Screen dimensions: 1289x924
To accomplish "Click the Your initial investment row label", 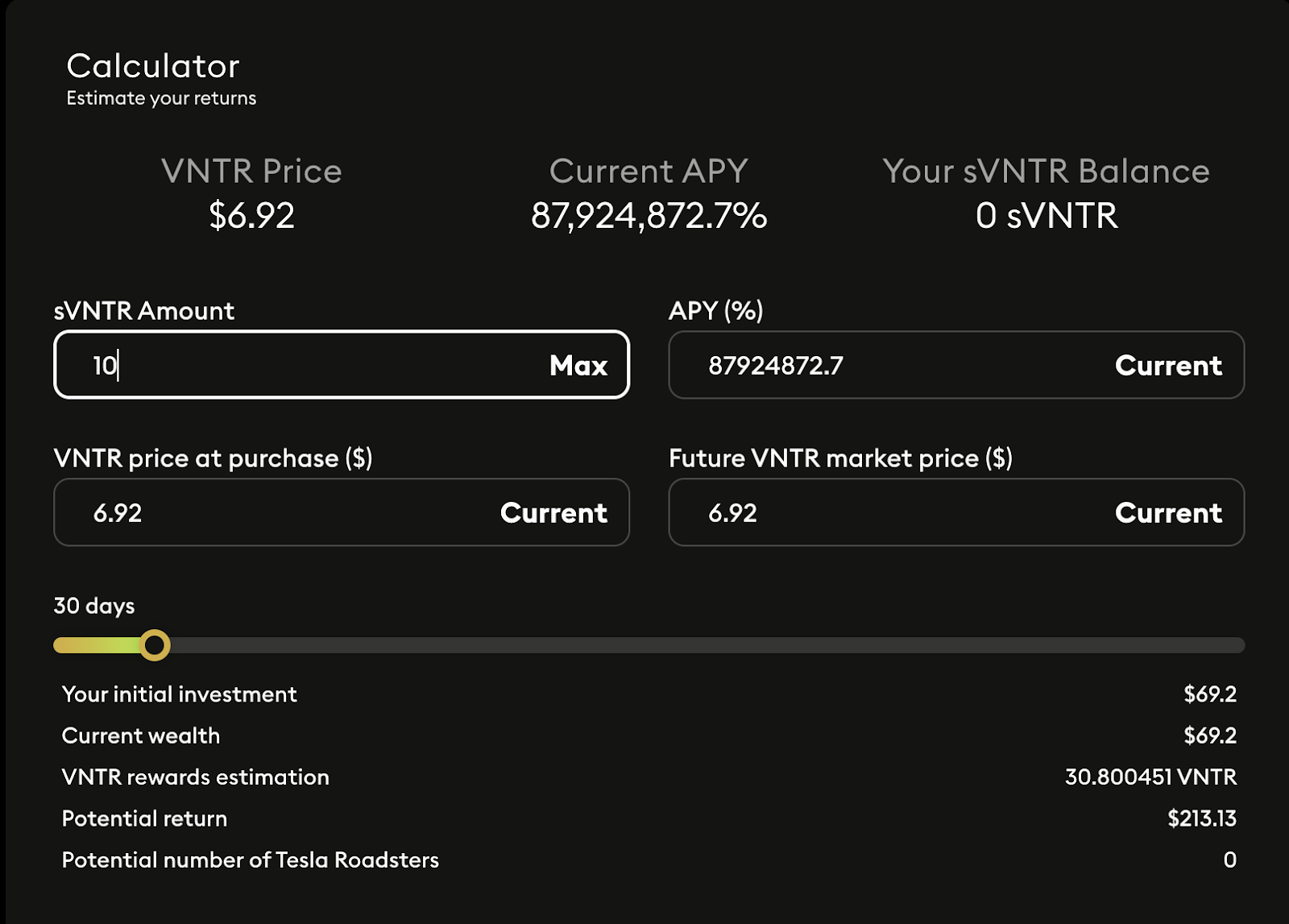I will 180,694.
